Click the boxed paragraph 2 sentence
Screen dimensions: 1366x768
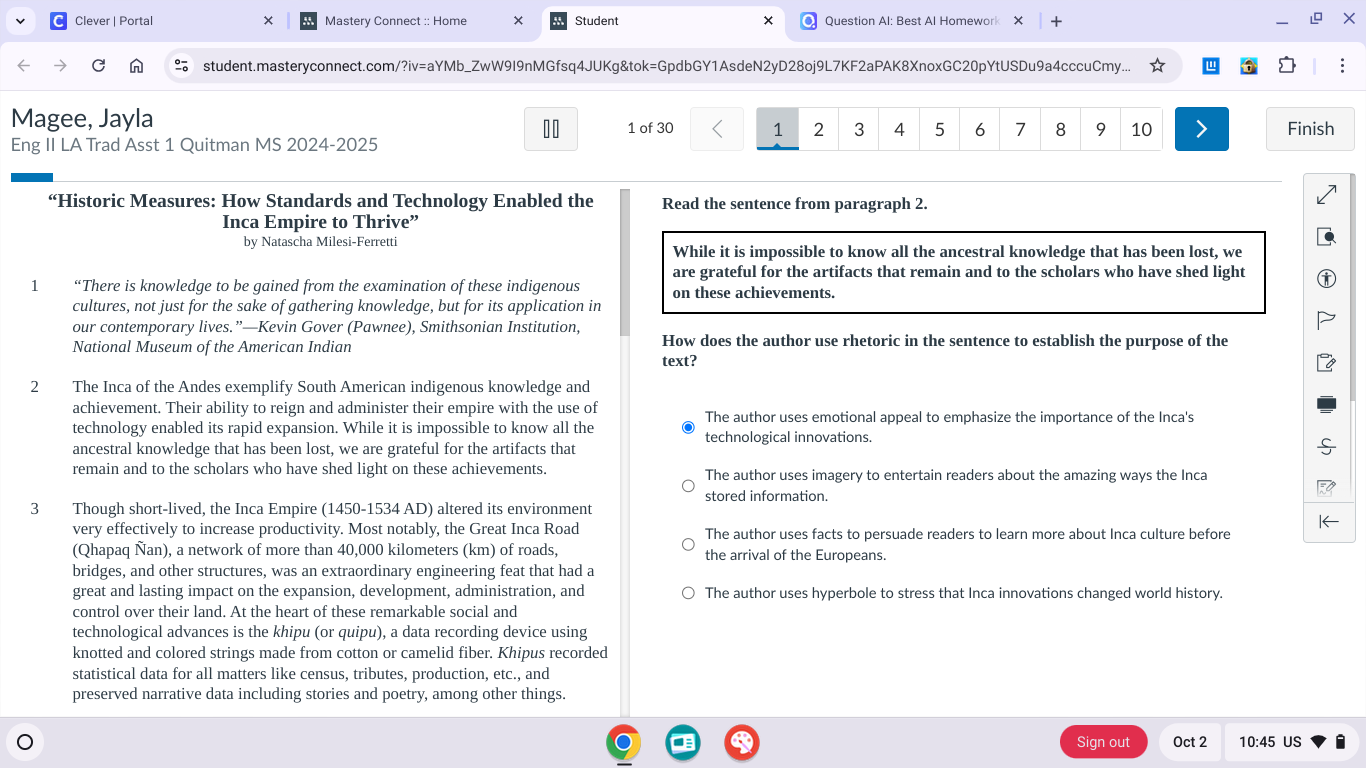tap(964, 272)
